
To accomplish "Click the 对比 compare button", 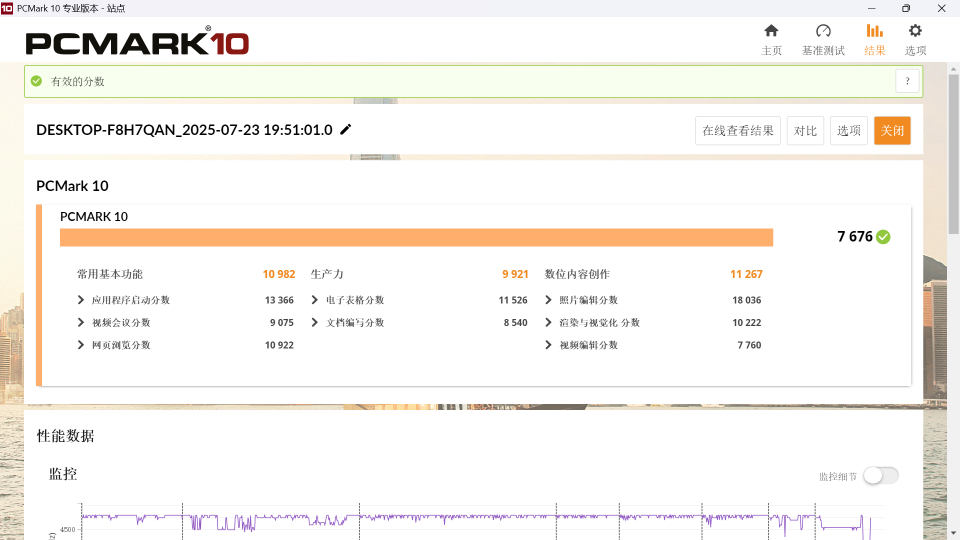I will 805,130.
